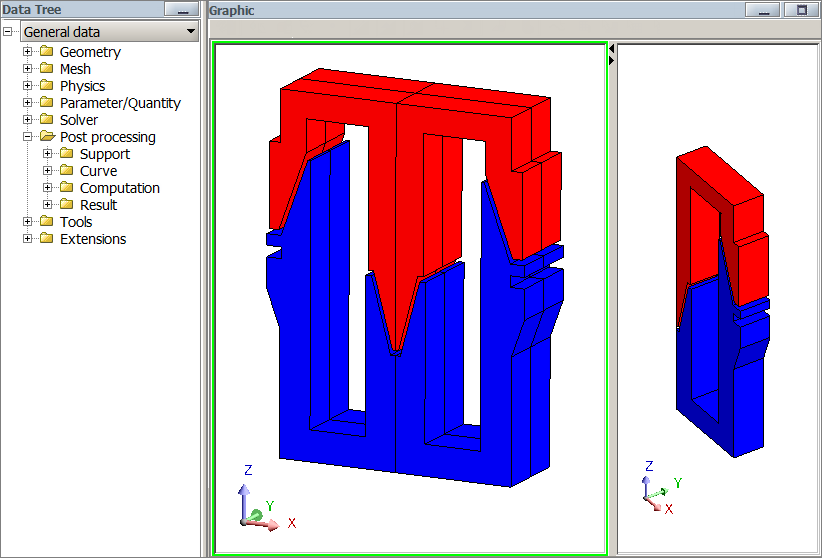Click the Solver folder icon
Image resolution: width=822 pixels, height=558 pixels.
click(x=46, y=120)
